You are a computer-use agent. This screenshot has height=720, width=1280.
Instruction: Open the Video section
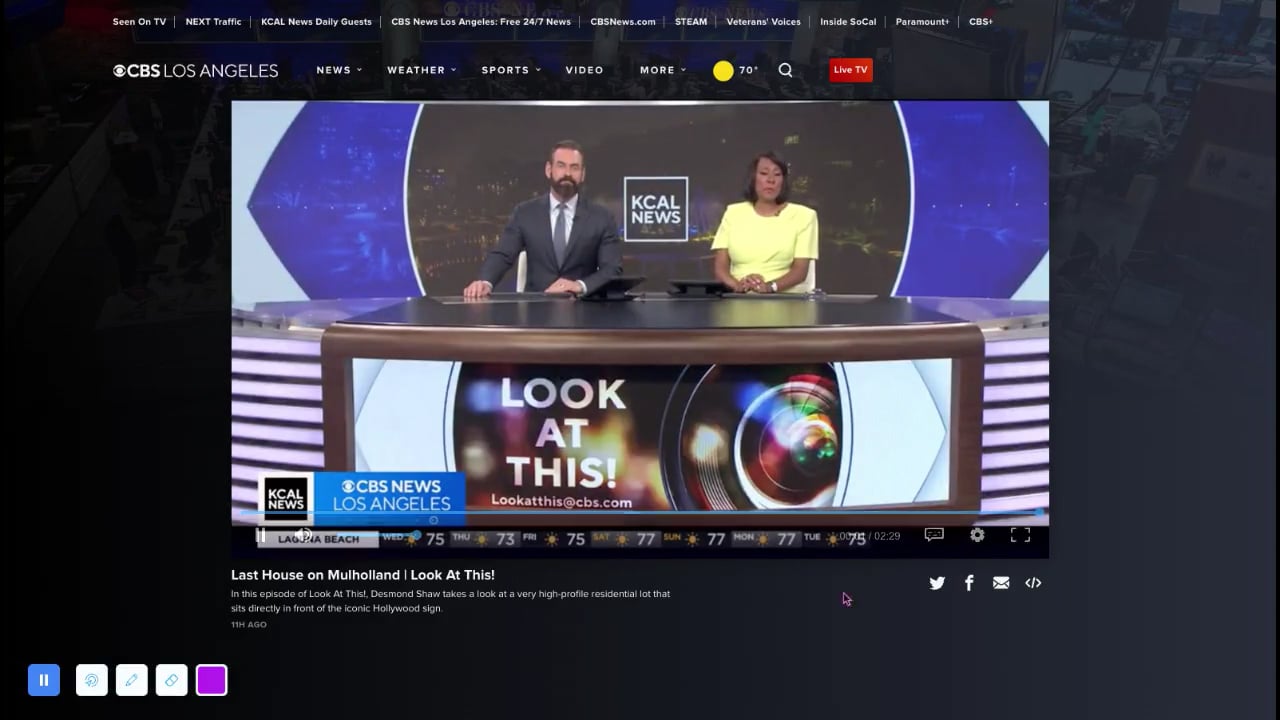(x=584, y=70)
